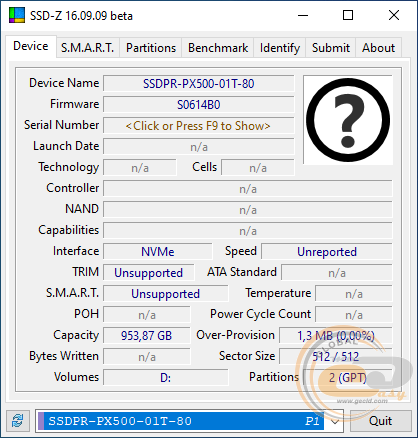418x438 pixels.
Task: Click the Interface value NVMe
Action: (158, 252)
